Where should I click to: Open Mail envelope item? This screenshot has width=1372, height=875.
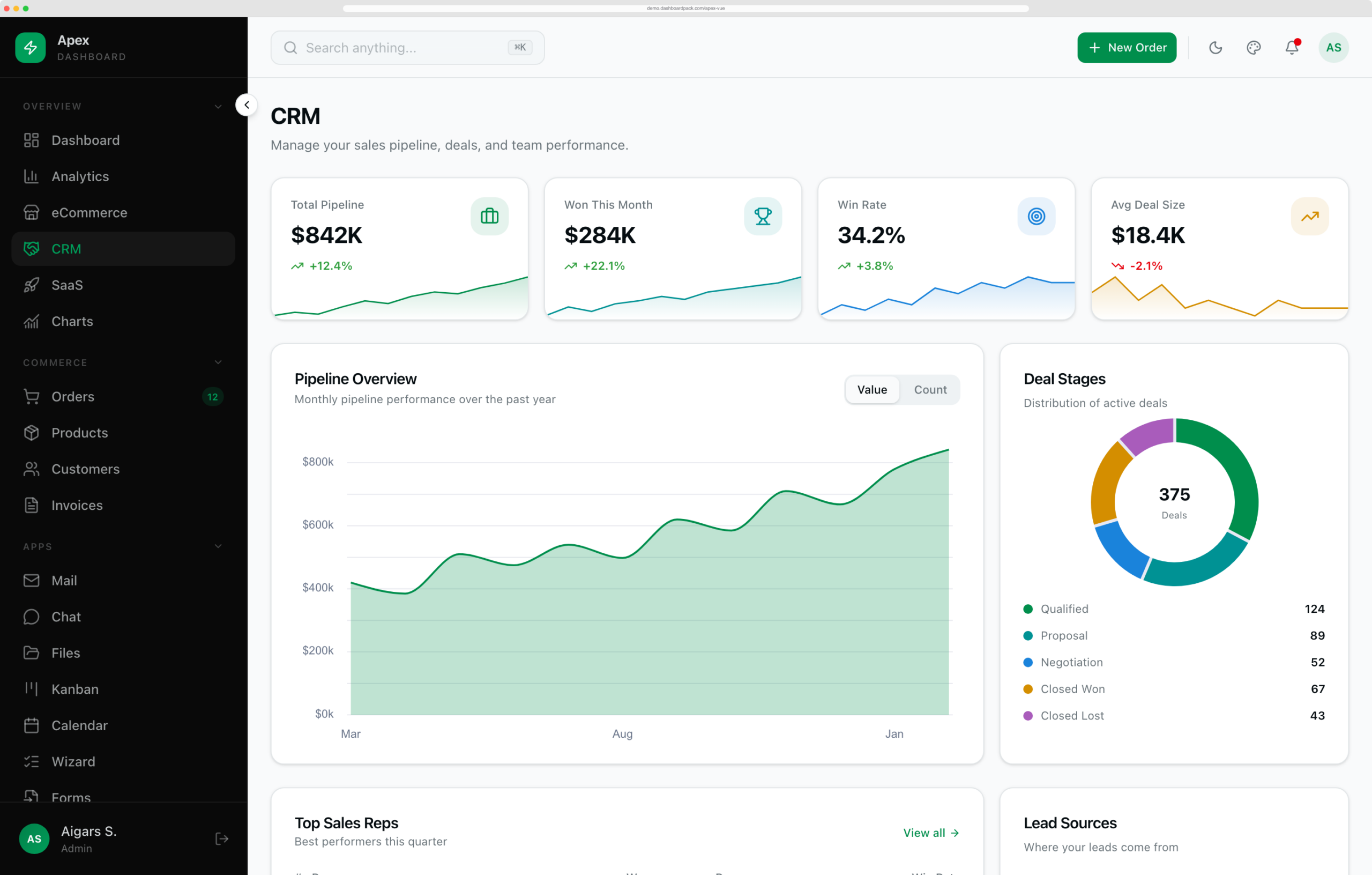[x=123, y=580]
